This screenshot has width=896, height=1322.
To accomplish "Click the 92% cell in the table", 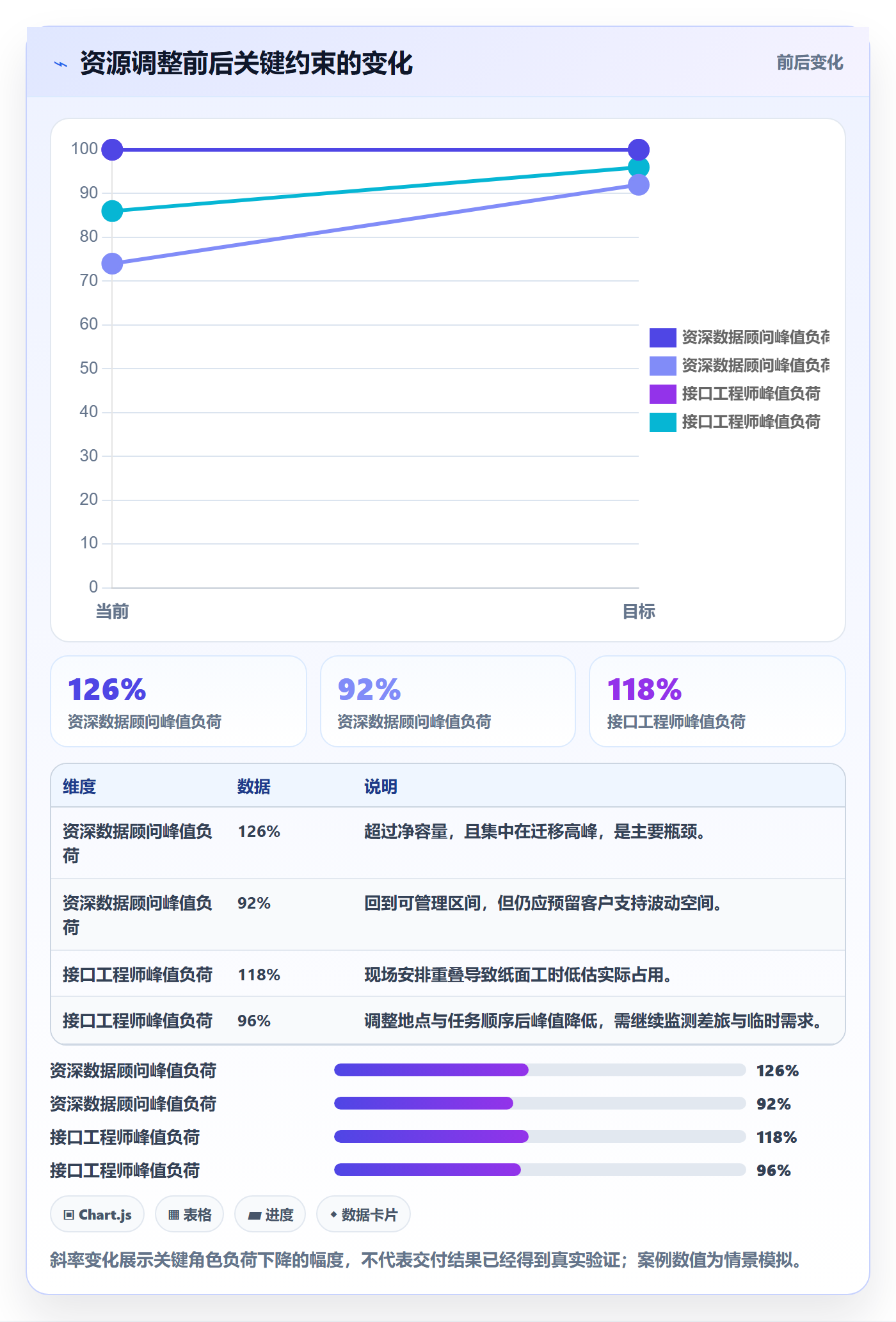I will (254, 903).
